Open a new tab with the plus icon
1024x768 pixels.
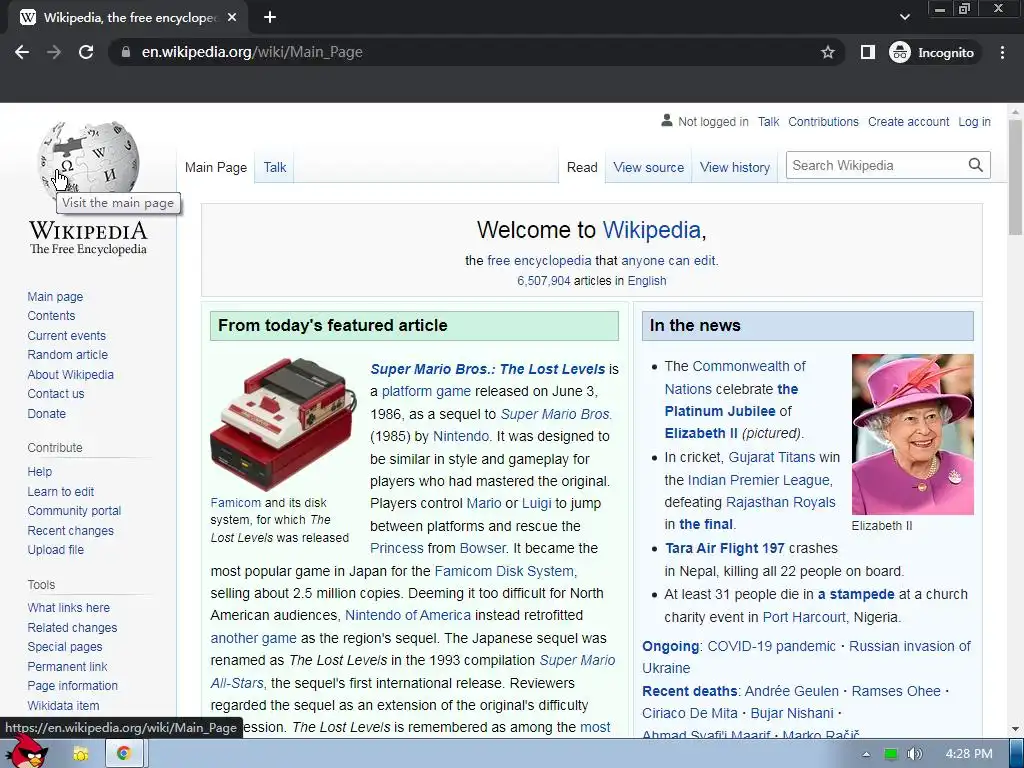click(x=270, y=18)
